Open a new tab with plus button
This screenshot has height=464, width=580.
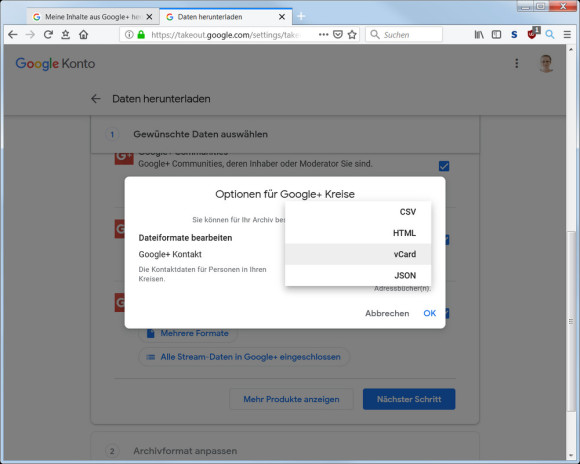[x=301, y=16]
